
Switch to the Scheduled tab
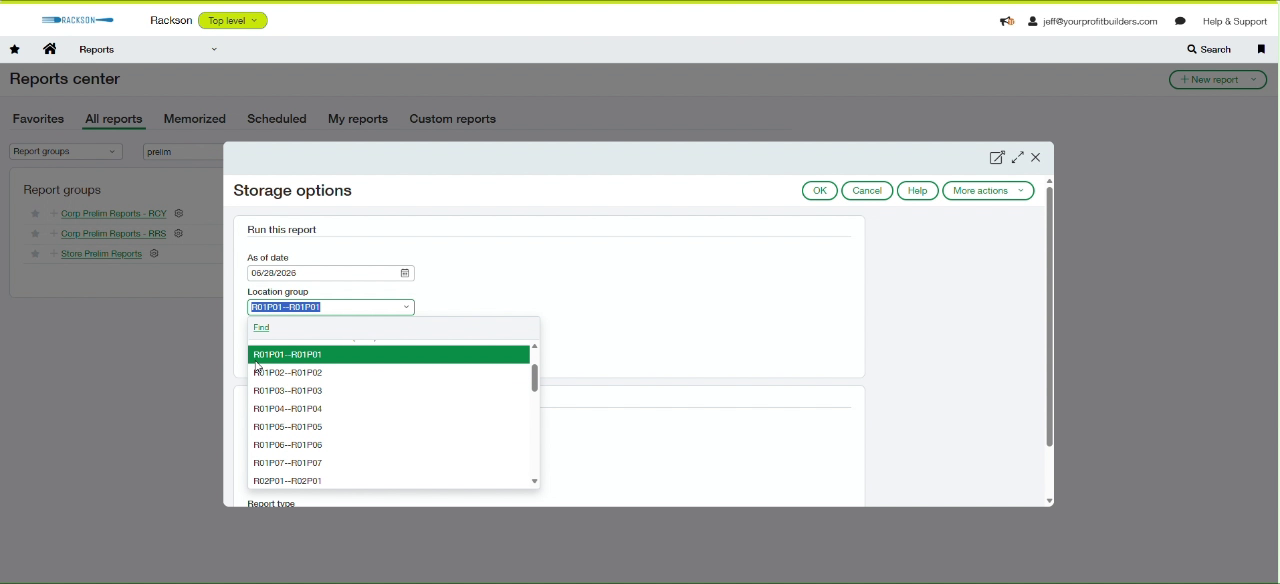[x=277, y=119]
